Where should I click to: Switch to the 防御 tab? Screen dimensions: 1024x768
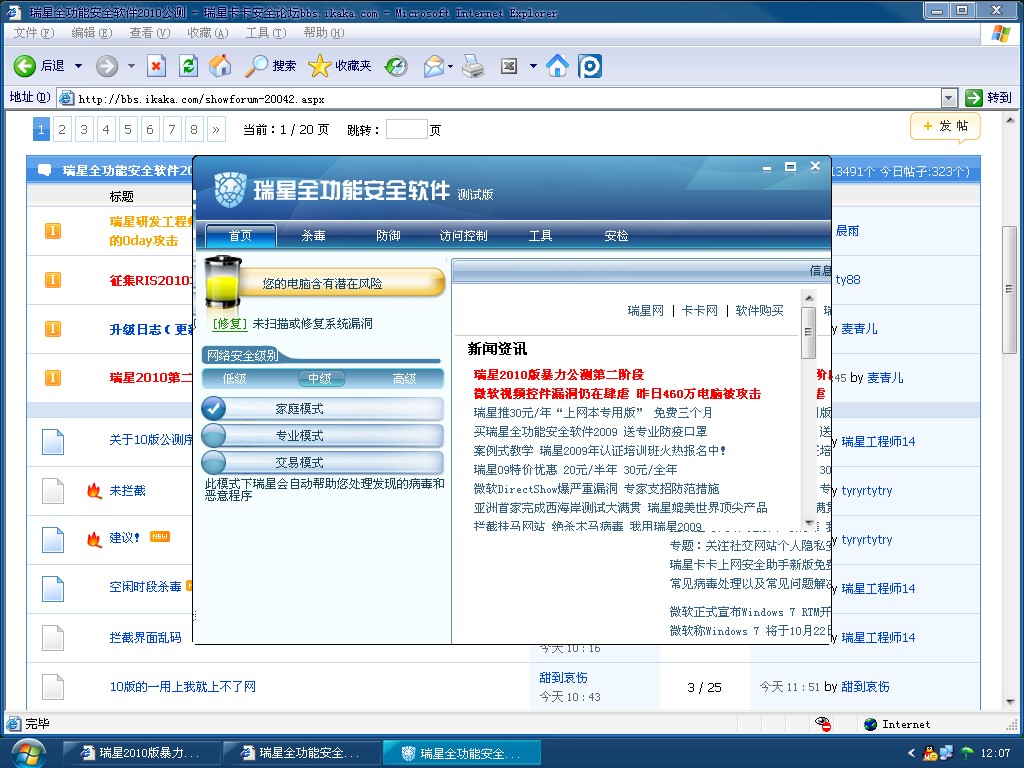(x=388, y=236)
